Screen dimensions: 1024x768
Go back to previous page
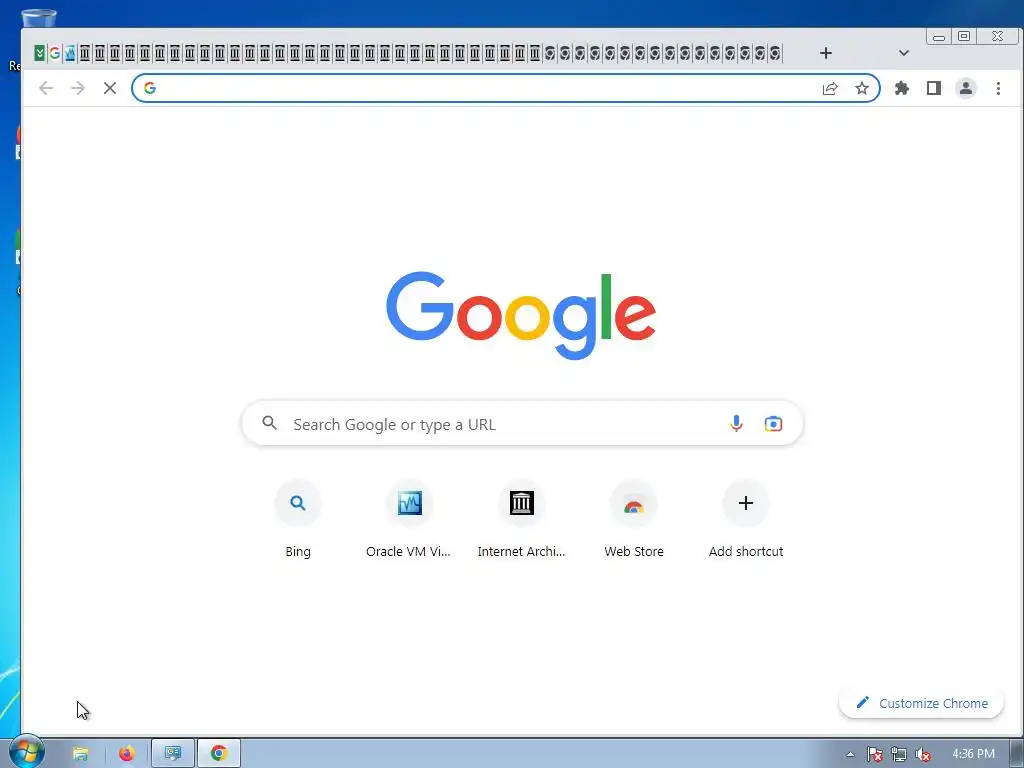tap(46, 88)
